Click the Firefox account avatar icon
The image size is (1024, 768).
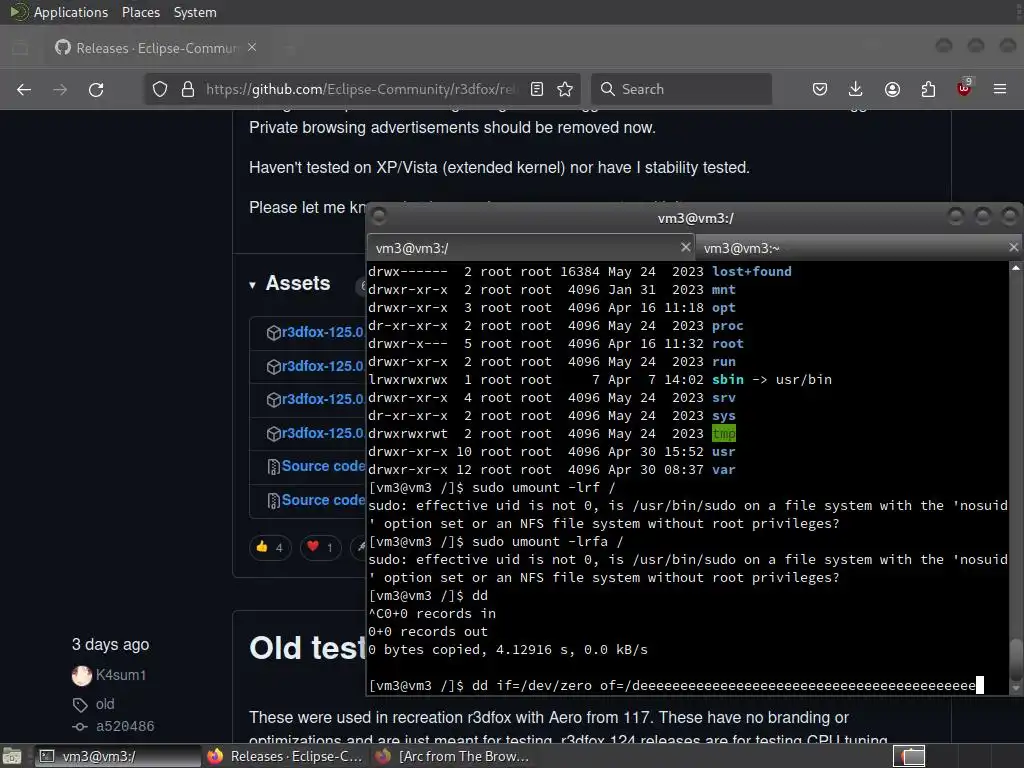(x=892, y=89)
